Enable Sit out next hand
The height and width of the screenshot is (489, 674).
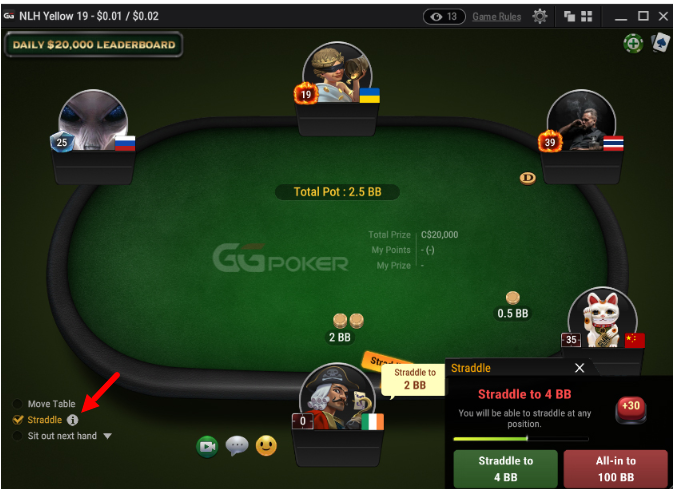pyautogui.click(x=18, y=436)
